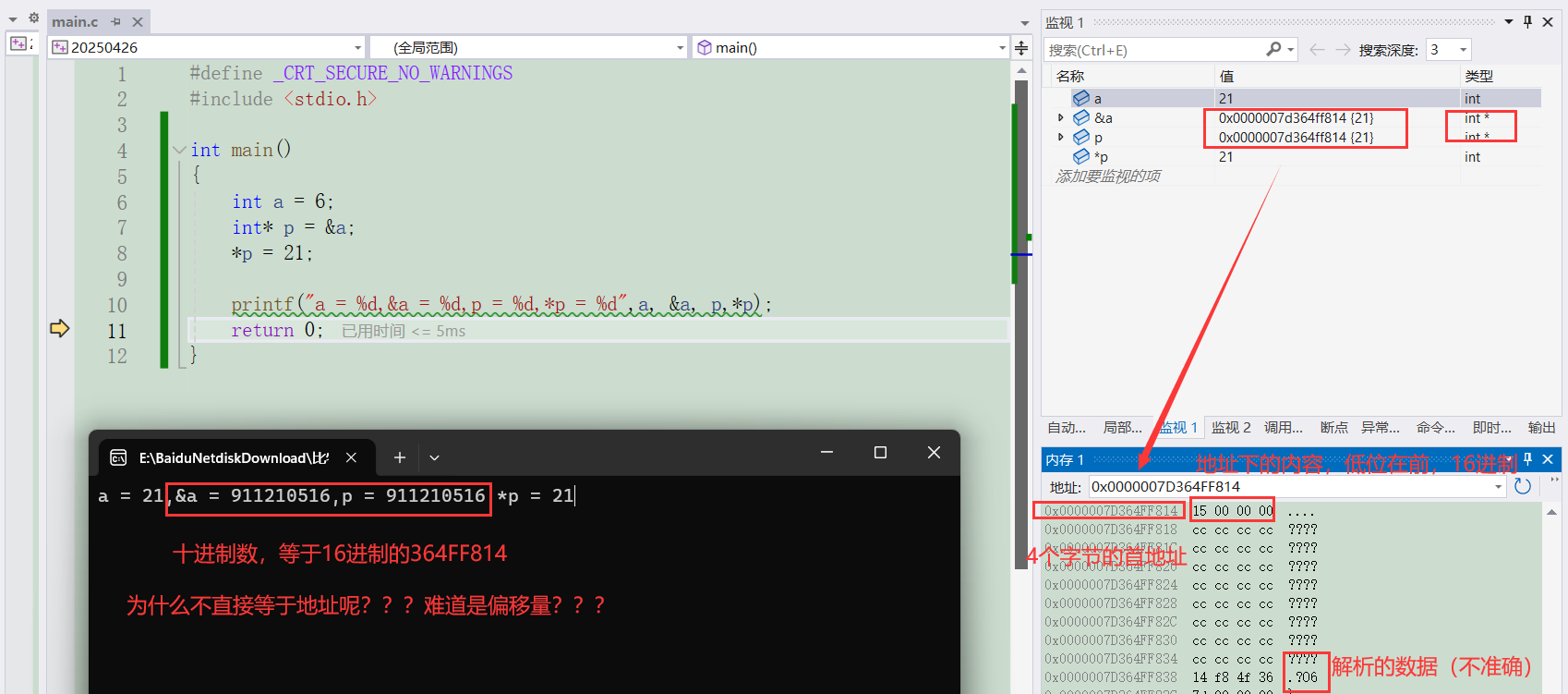Pin the watch 1 (监视 1) panel
This screenshot has width=1568, height=694.
click(x=1527, y=21)
